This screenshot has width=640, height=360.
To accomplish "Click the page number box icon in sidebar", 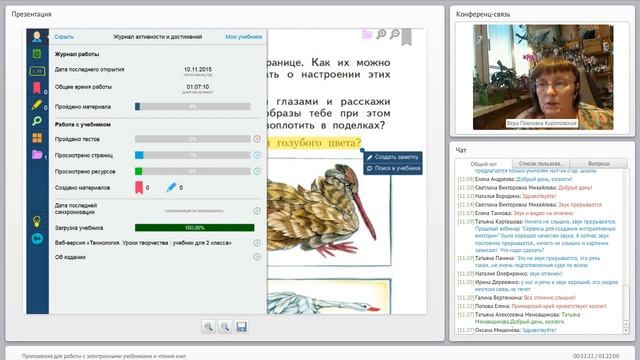I will 37,71.
